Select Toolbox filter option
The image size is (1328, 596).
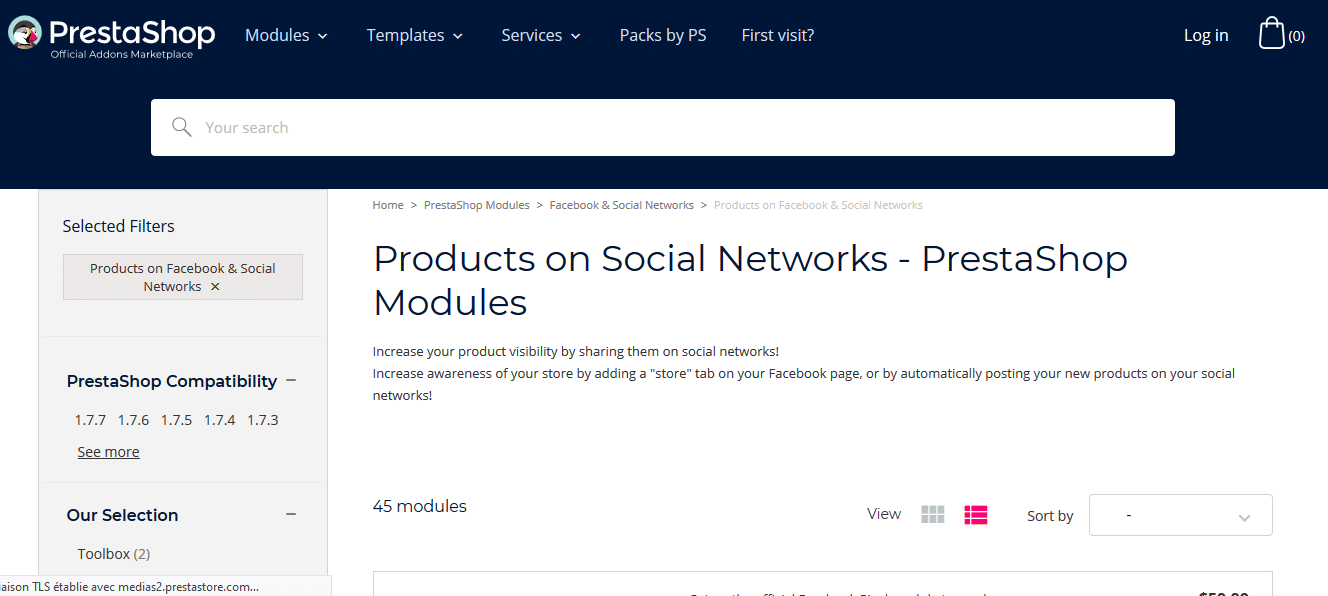coord(114,553)
